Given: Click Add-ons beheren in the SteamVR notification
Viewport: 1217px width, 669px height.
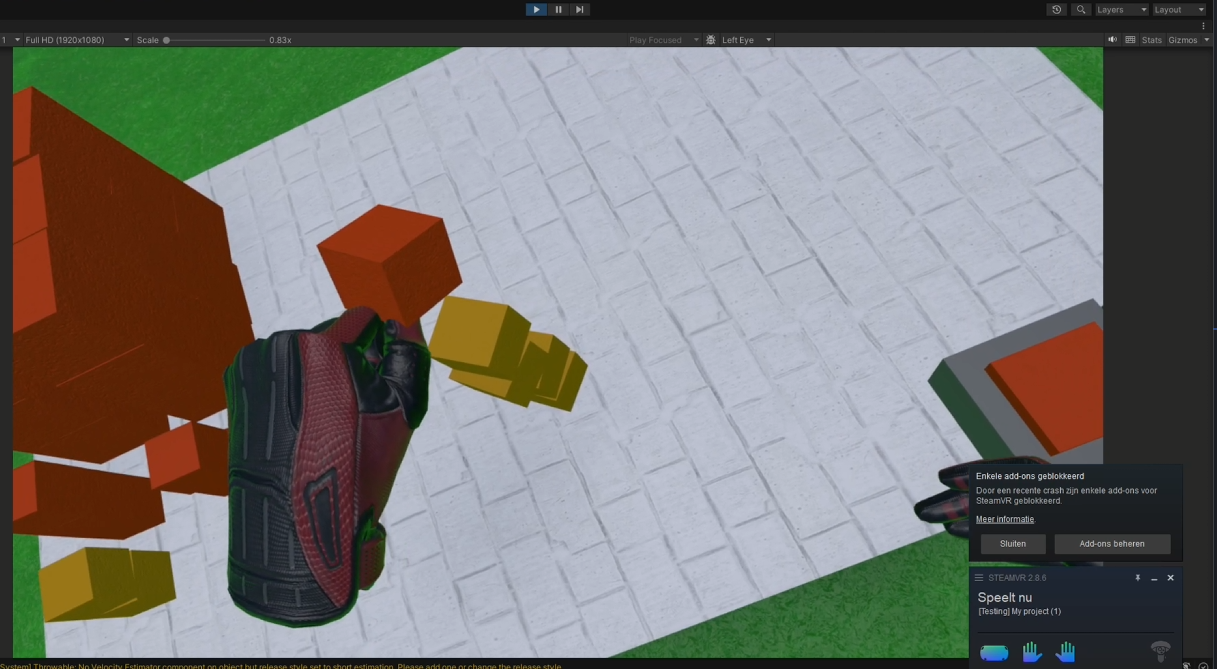Looking at the screenshot, I should point(1112,544).
